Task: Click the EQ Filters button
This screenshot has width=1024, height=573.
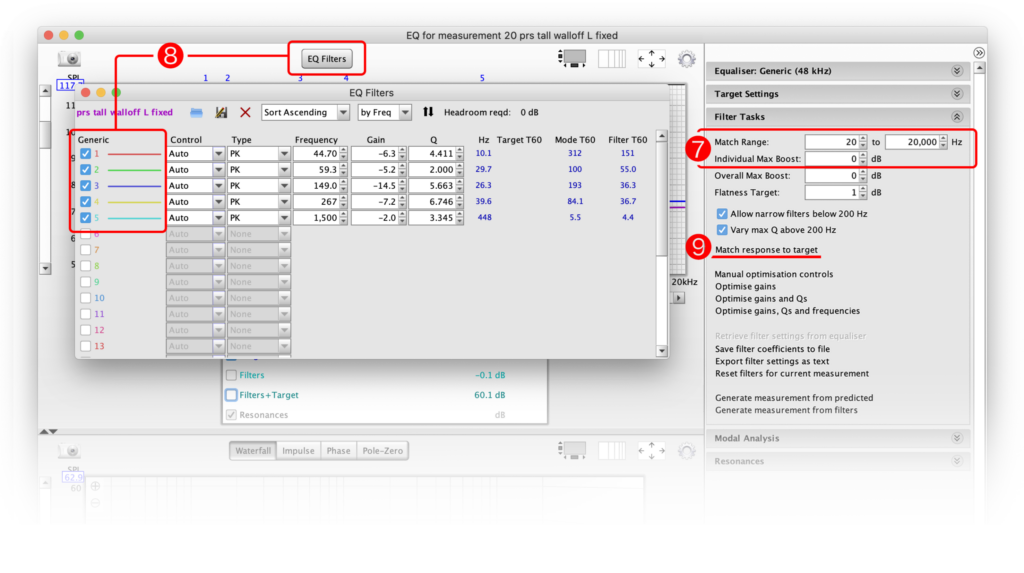Action: (x=326, y=59)
